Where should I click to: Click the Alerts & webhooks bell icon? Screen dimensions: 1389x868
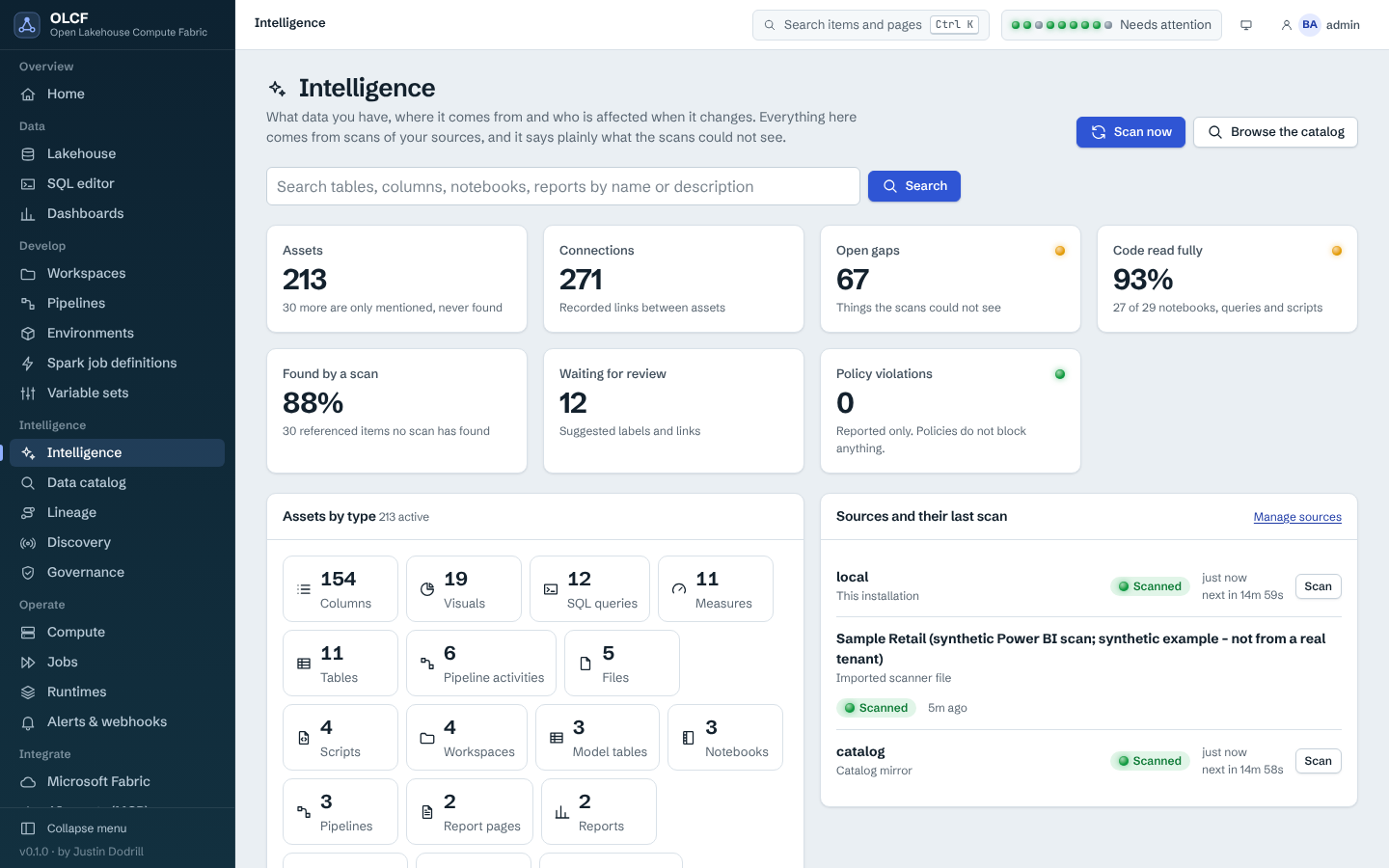point(28,721)
